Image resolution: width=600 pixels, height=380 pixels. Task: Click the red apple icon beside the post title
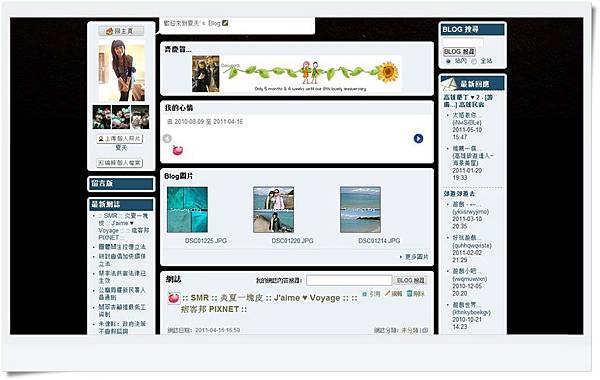click(174, 298)
